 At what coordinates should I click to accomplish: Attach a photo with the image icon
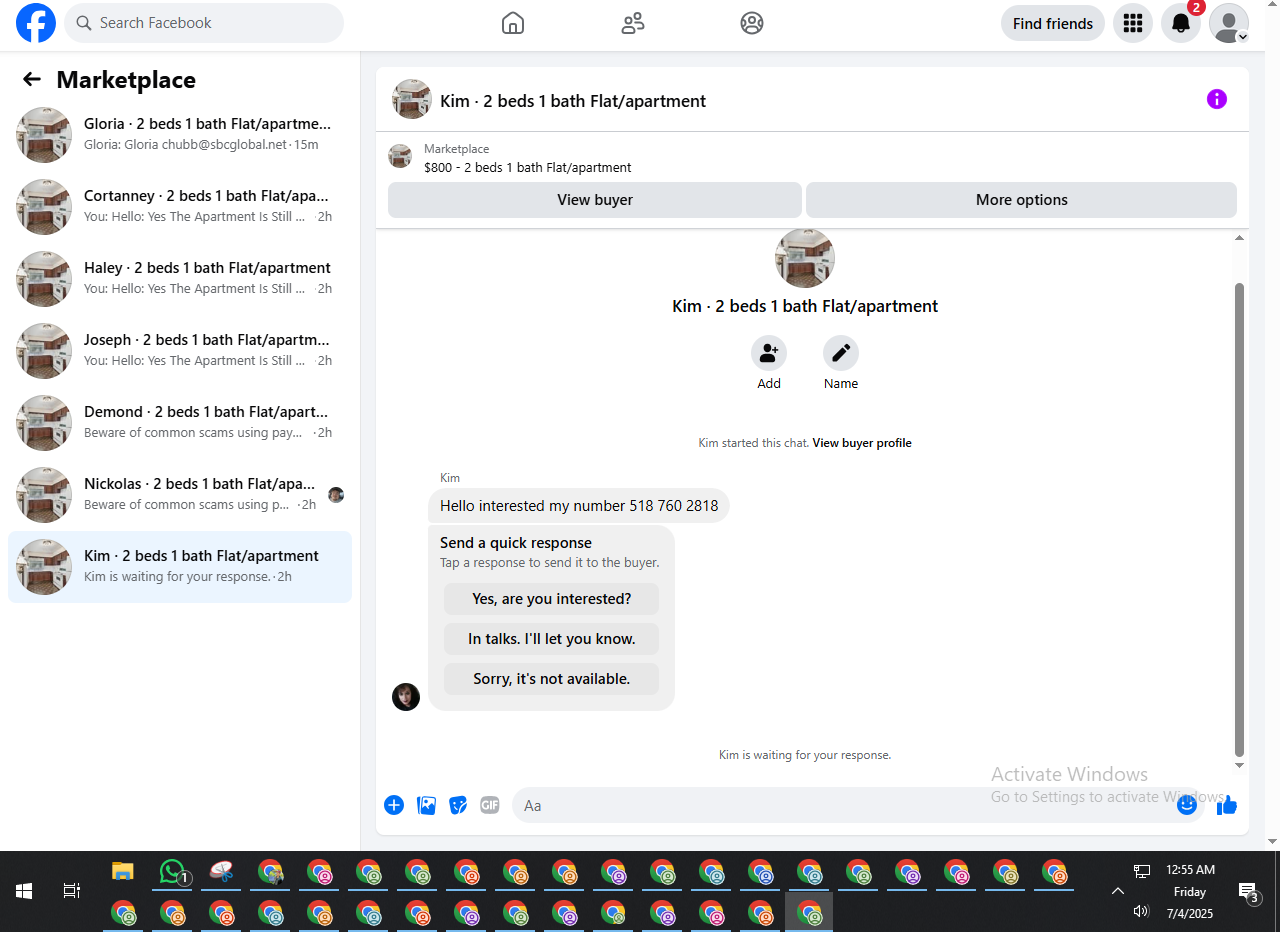tap(426, 805)
